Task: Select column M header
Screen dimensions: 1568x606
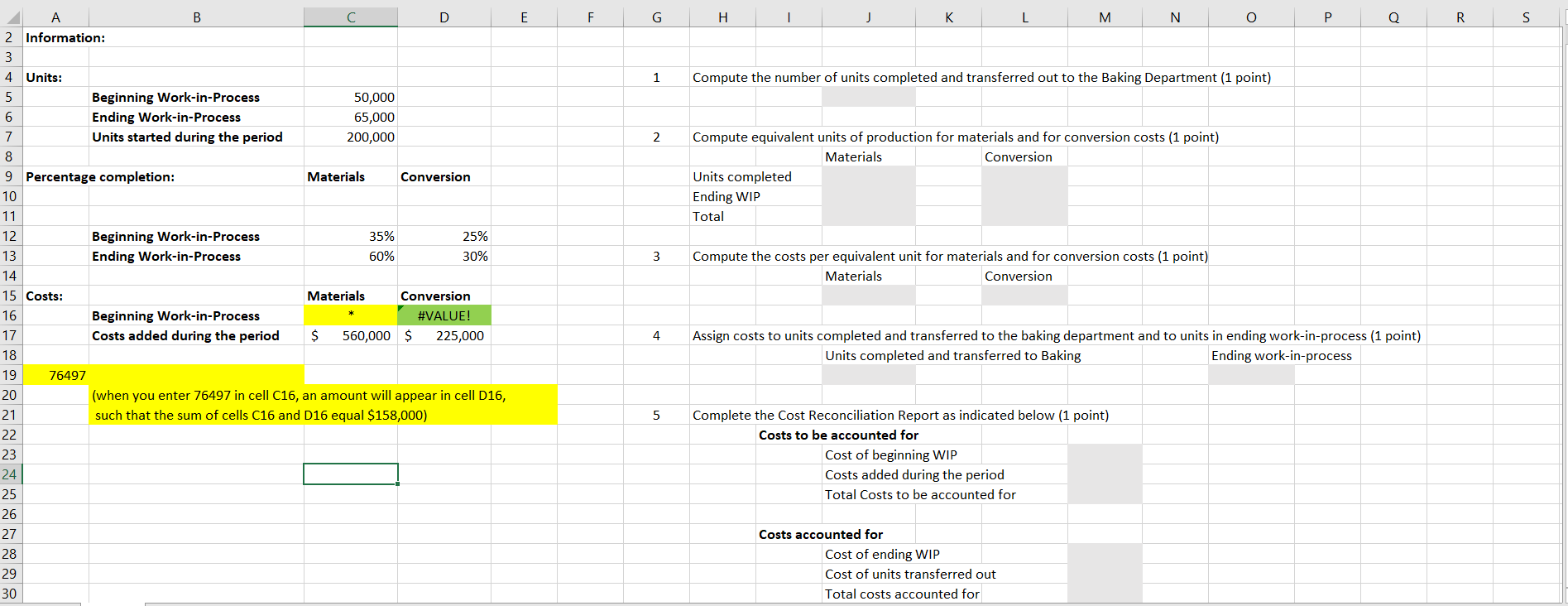Action: coord(1105,17)
